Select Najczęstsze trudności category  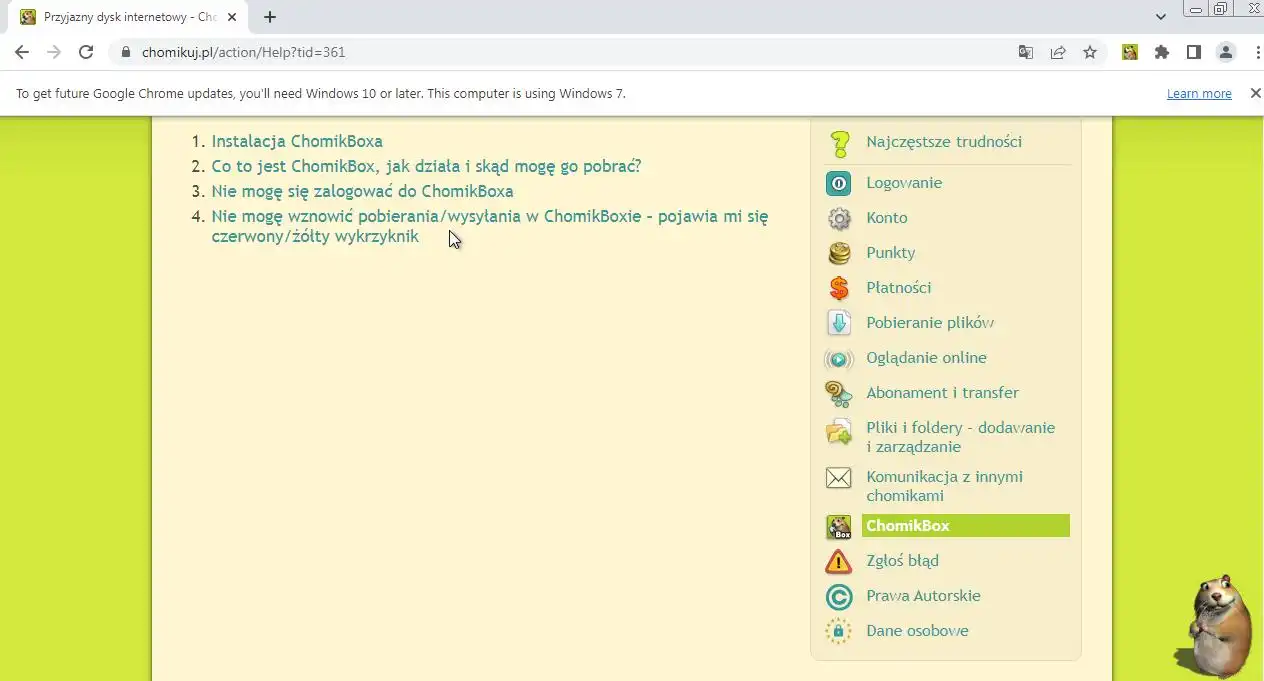[944, 142]
